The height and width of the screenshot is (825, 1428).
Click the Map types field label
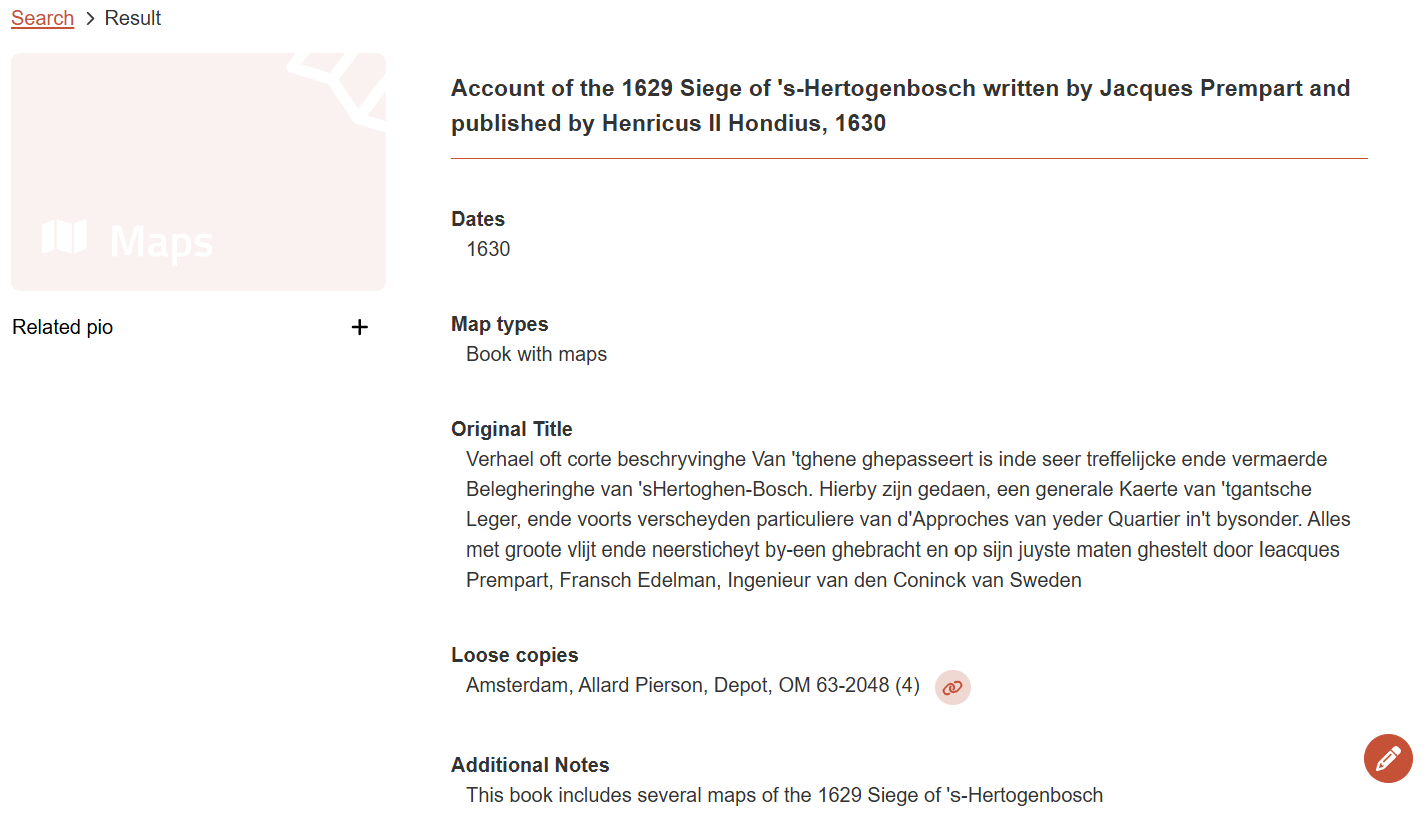pos(499,324)
